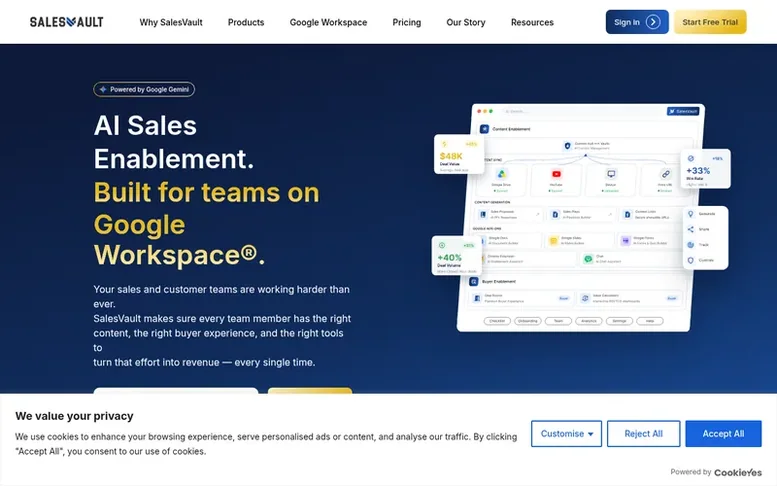Viewport: 777px width, 486px height.
Task: Click the +33% Win Rate card
Action: pos(705,169)
